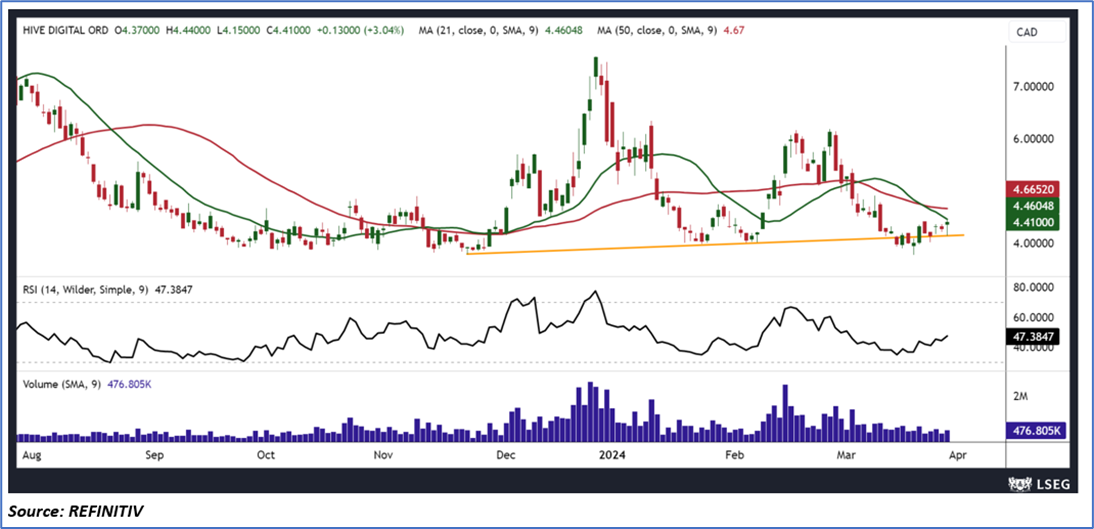Click the 4.00000 price axis label

(1034, 243)
